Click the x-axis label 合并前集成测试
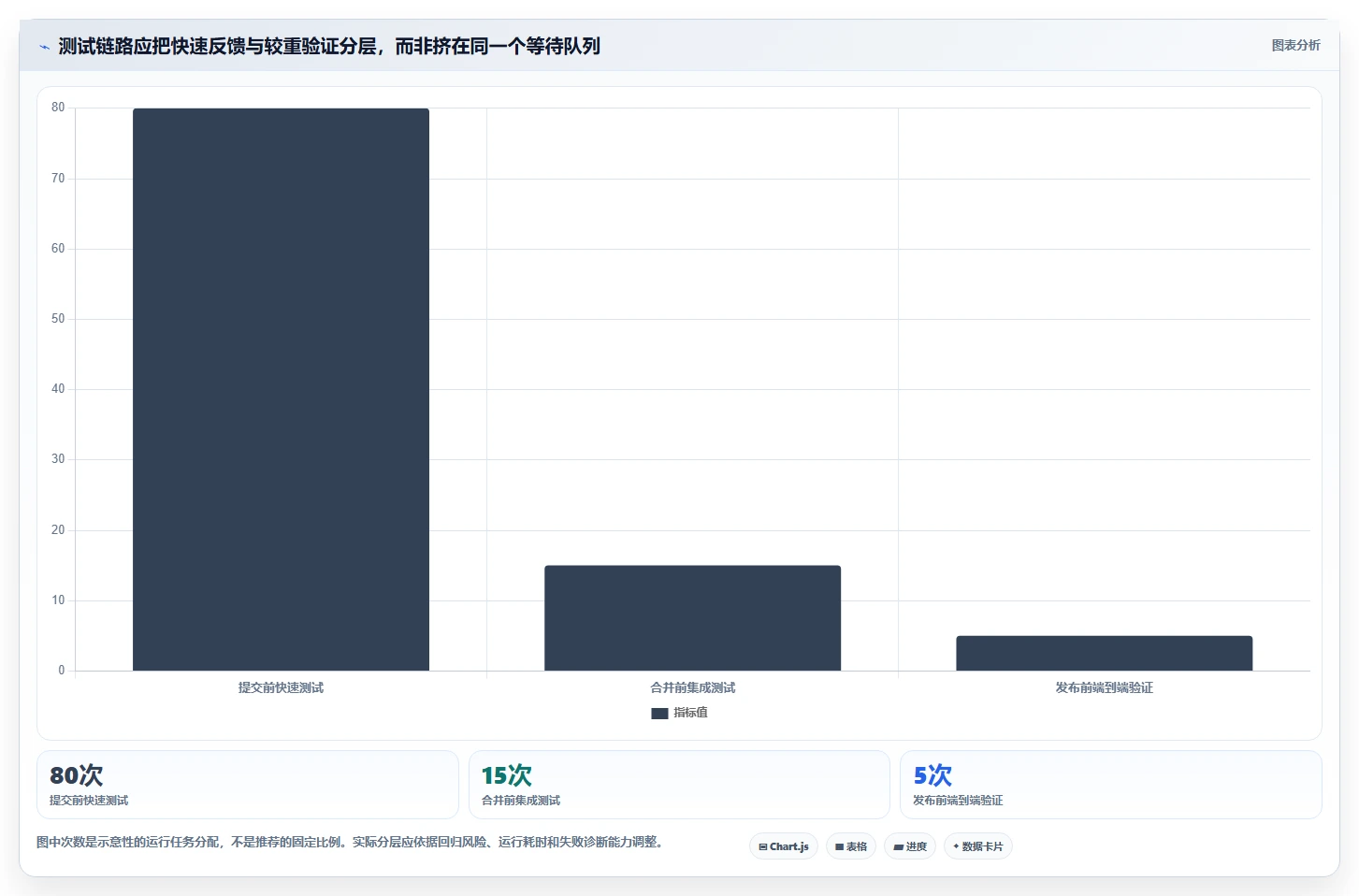1359x896 pixels. click(693, 687)
